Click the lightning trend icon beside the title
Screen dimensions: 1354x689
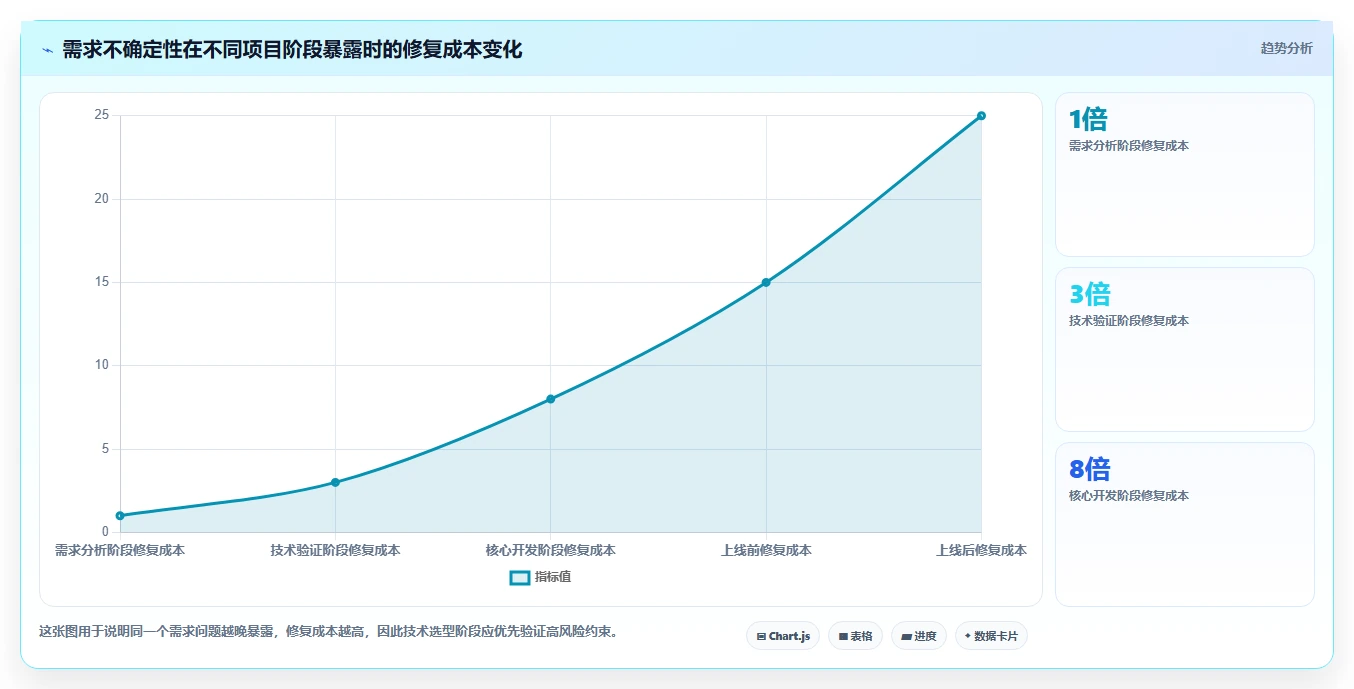pyautogui.click(x=47, y=50)
